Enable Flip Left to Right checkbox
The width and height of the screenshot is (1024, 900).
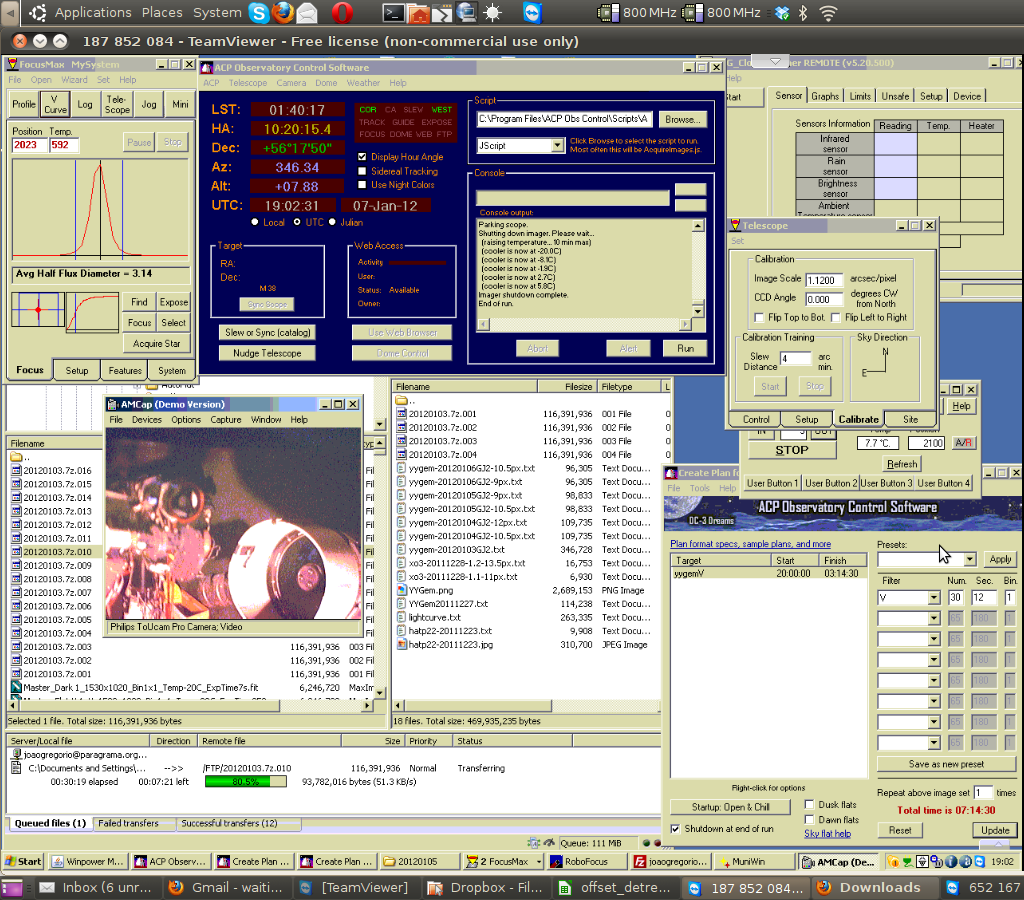tap(835, 317)
